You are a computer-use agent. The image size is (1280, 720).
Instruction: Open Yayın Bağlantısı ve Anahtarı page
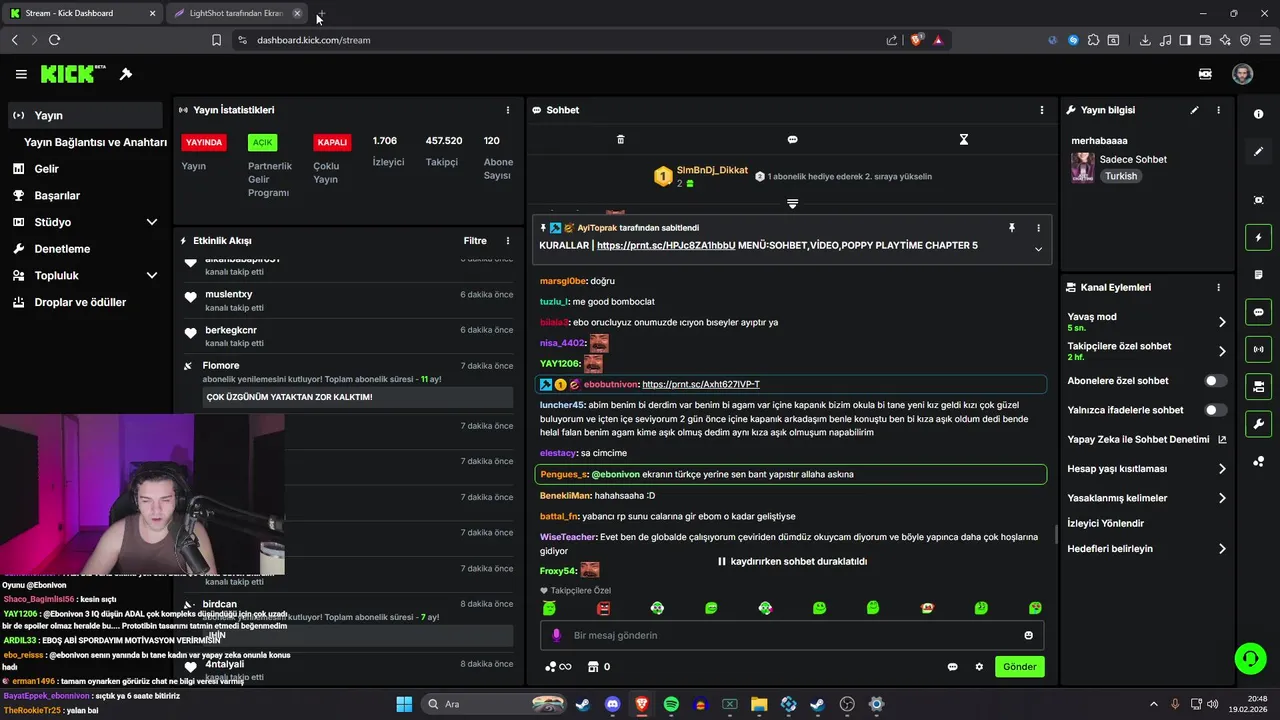(x=95, y=142)
